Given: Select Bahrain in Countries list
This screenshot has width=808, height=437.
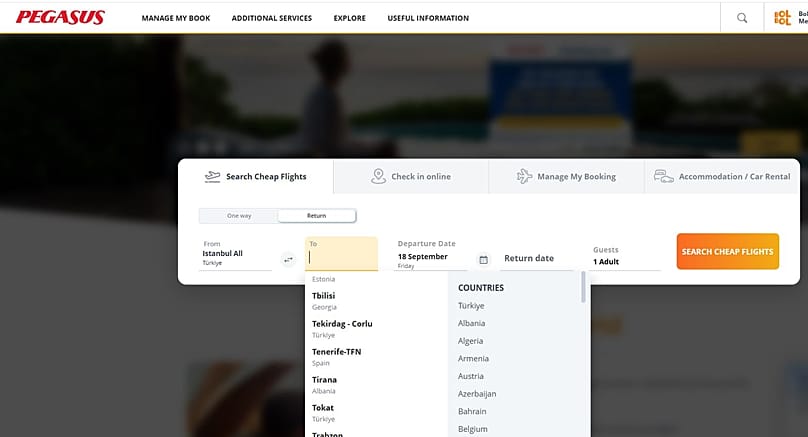Looking at the screenshot, I should coord(472,411).
